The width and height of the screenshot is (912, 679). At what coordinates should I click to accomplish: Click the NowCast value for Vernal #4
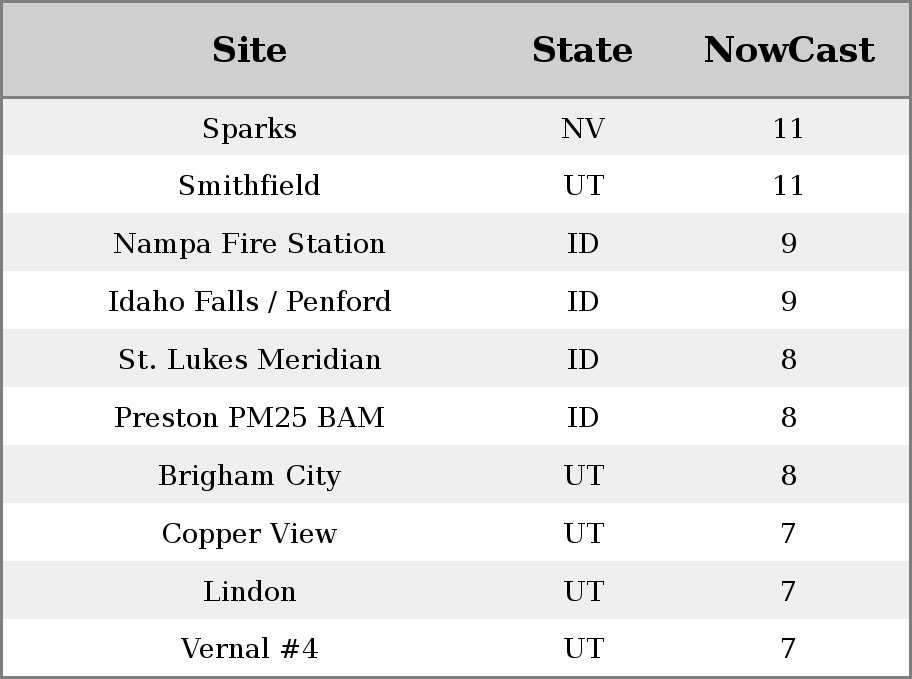coord(788,650)
